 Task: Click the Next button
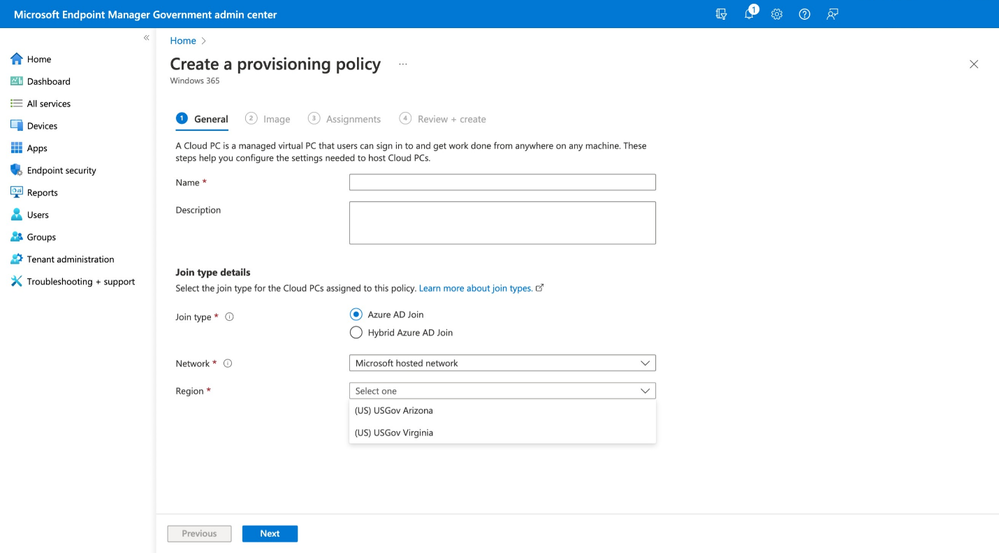[270, 533]
